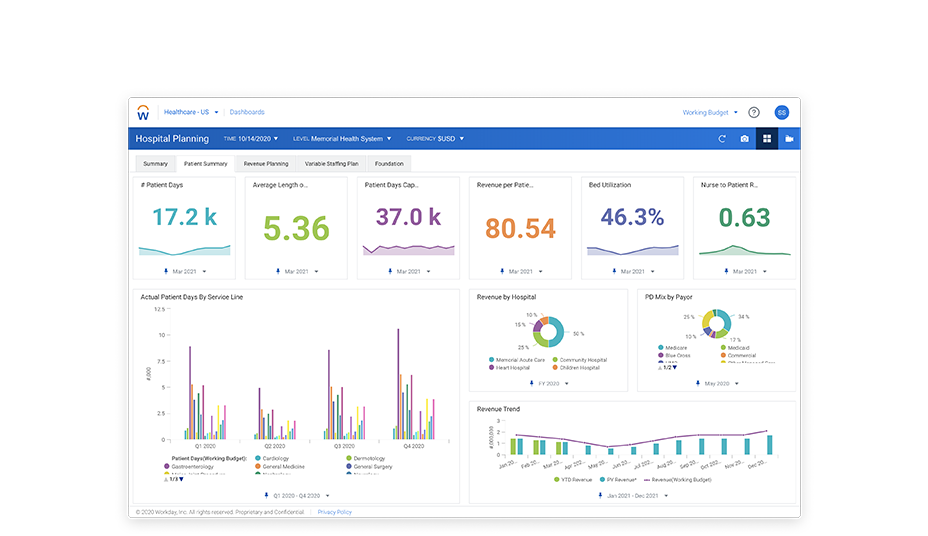Viewport: 928px width, 536px height.
Task: Click the Dashboards breadcrumb link
Action: pos(247,112)
